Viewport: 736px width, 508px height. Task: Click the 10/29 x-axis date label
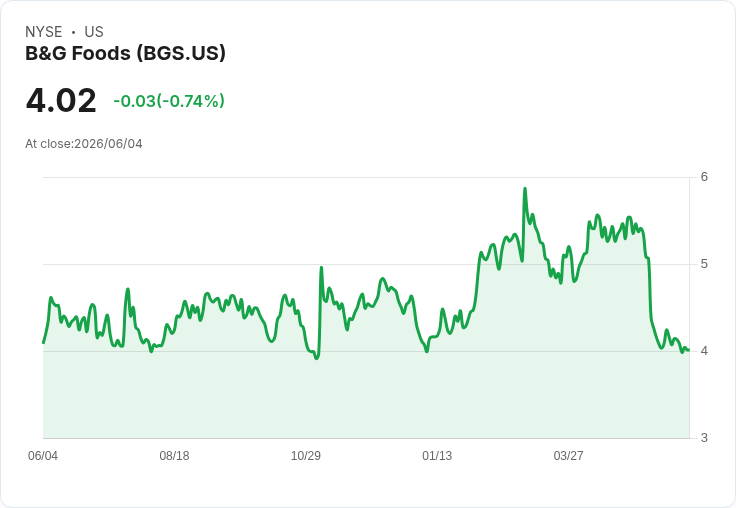coord(306,455)
